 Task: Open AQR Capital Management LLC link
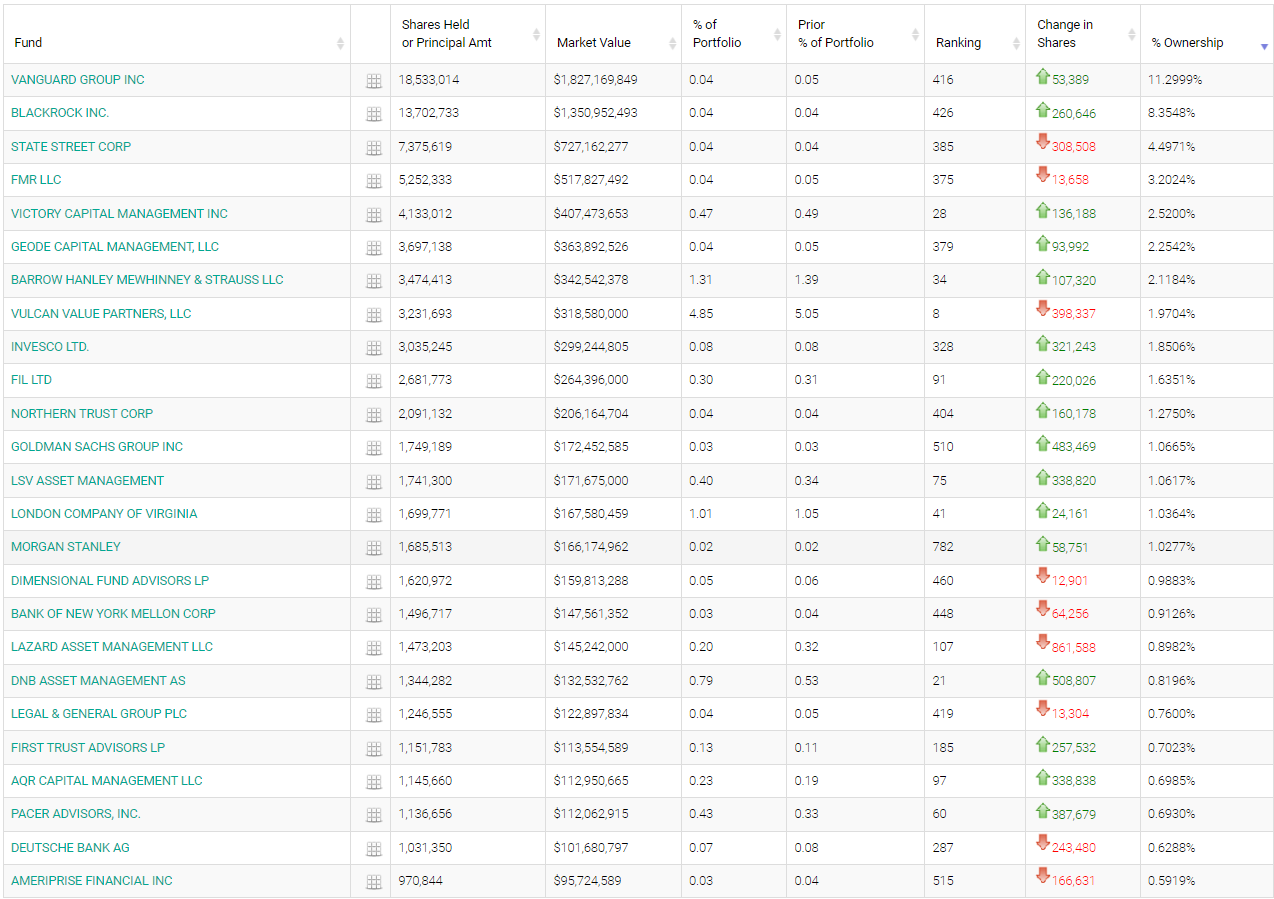[107, 781]
